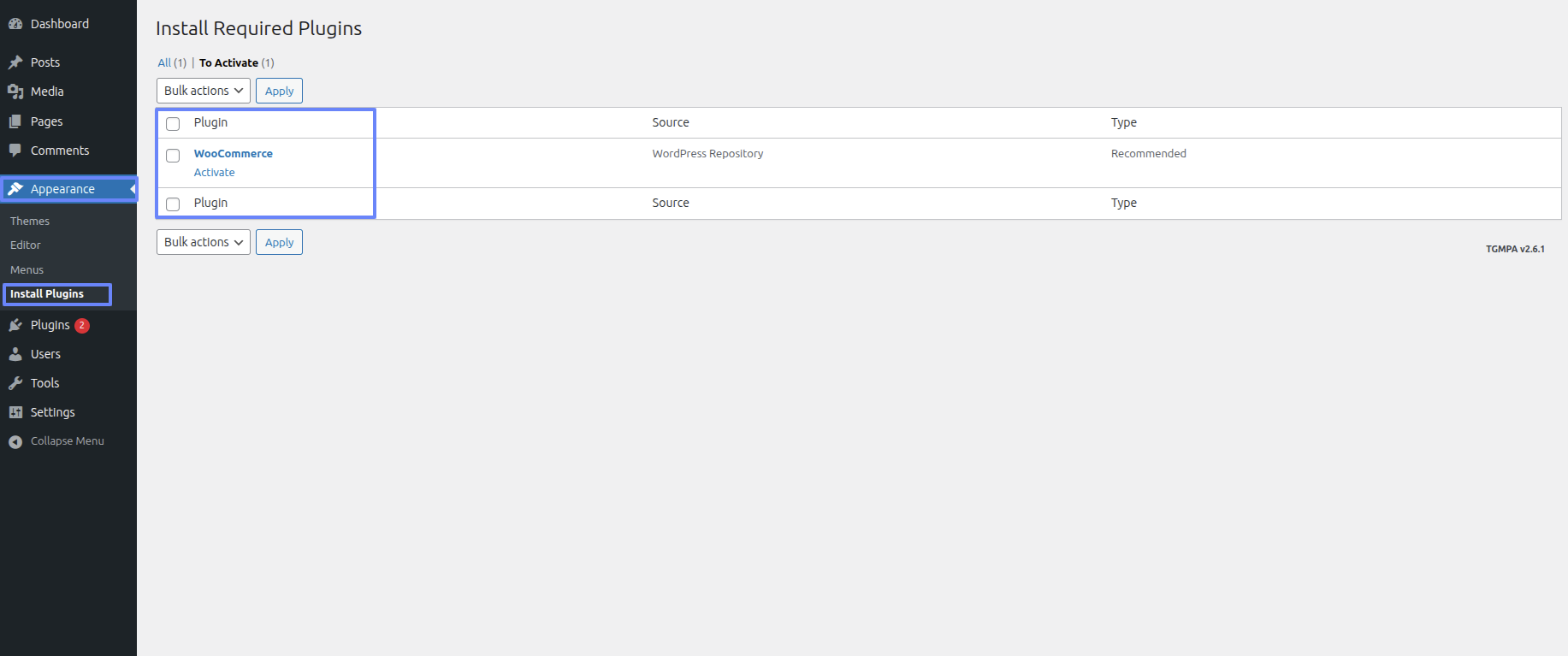Click the Source column header at top

[x=671, y=123]
